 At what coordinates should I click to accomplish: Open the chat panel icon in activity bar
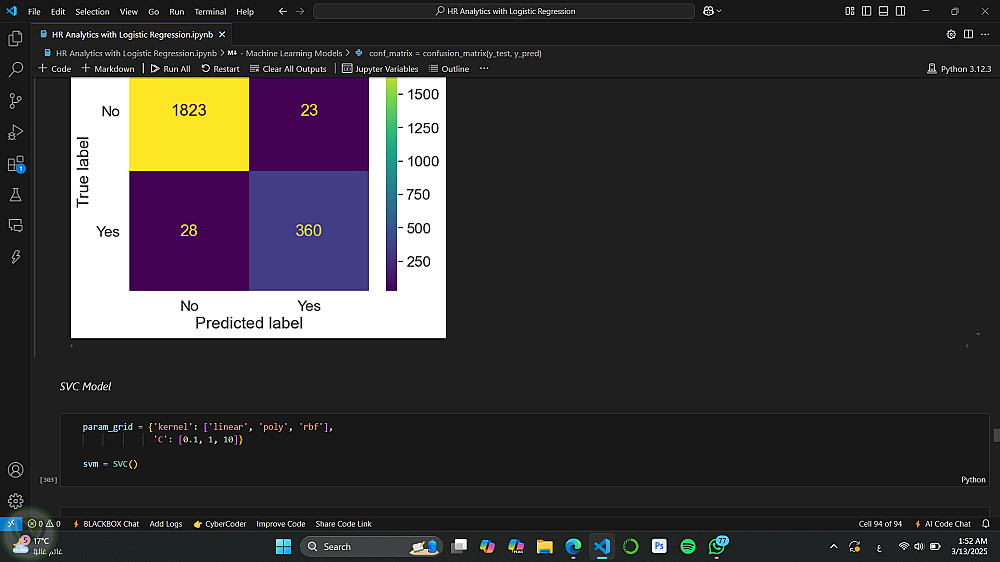(x=15, y=225)
